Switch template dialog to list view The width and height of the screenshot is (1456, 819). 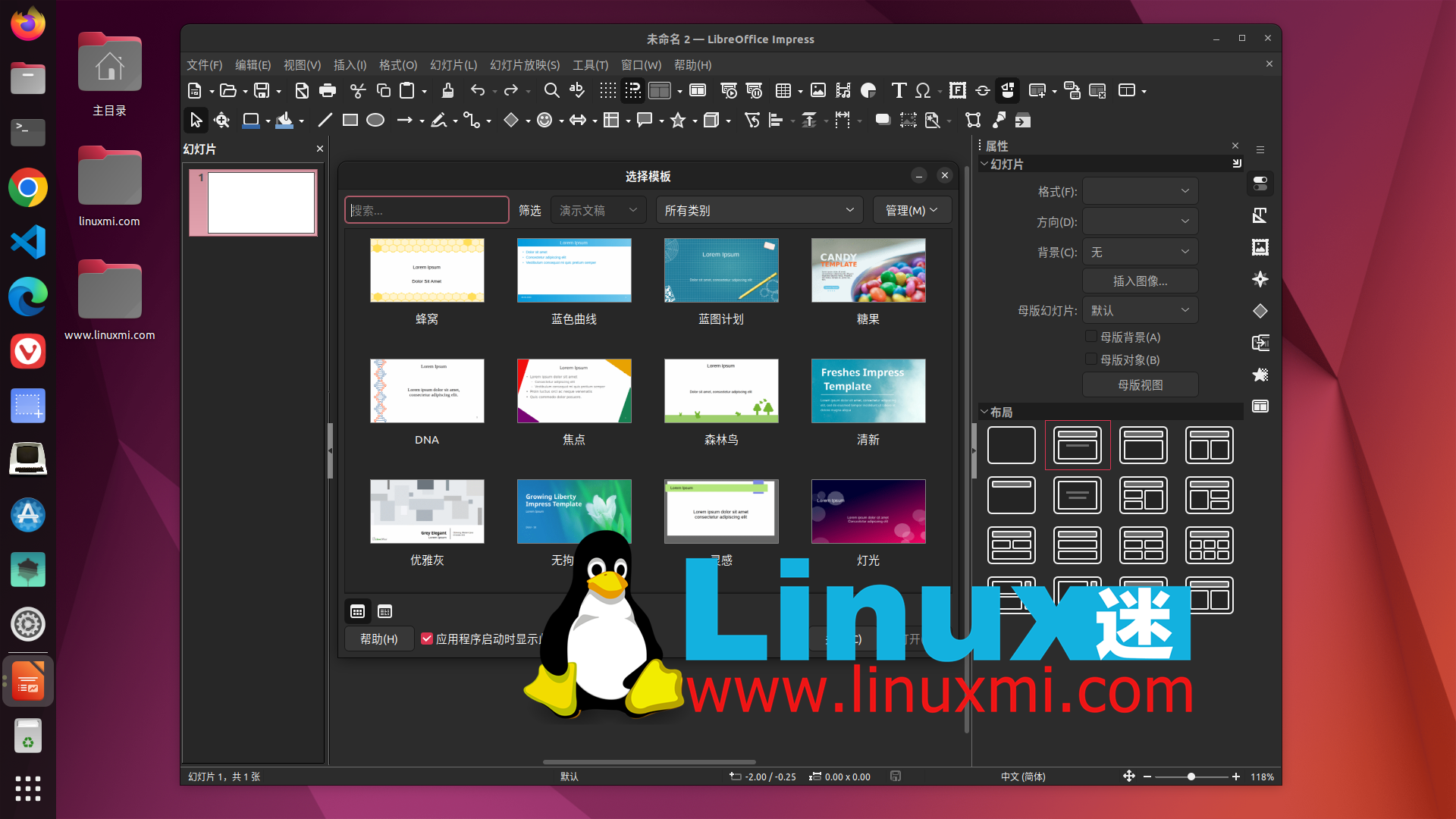pyautogui.click(x=385, y=611)
